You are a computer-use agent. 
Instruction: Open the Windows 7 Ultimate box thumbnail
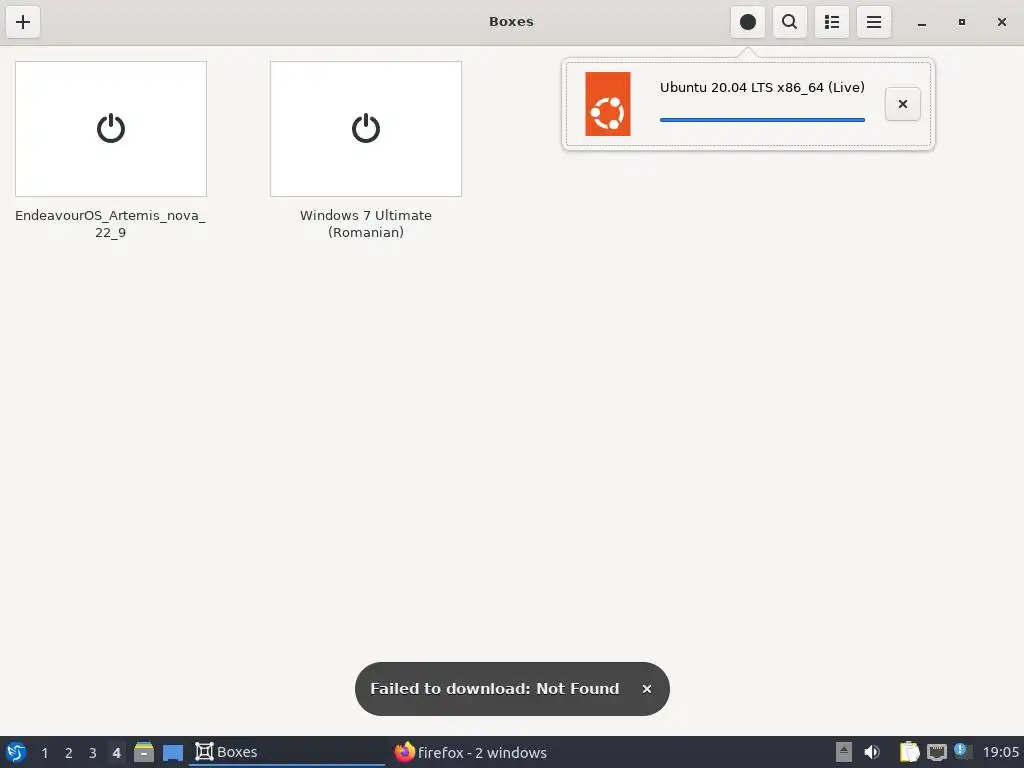366,129
